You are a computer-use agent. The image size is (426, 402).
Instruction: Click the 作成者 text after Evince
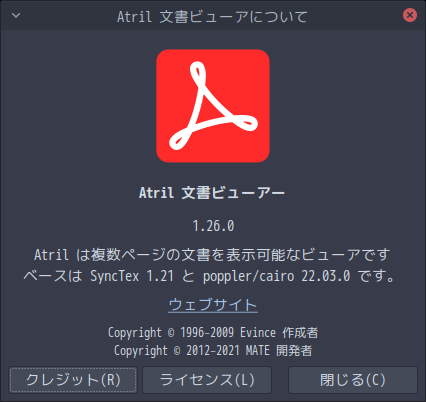300,333
